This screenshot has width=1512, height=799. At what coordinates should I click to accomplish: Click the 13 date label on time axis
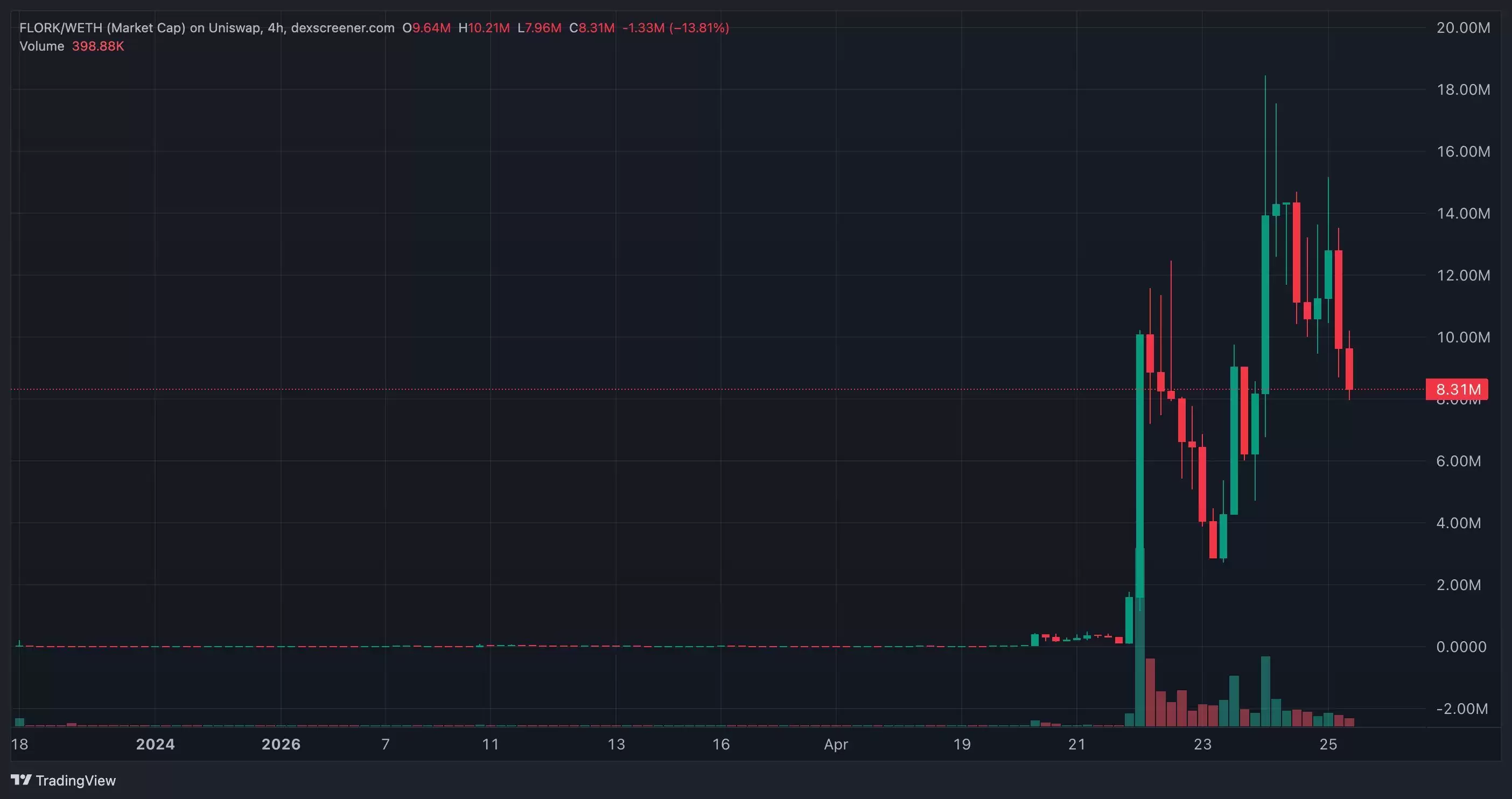[x=615, y=745]
